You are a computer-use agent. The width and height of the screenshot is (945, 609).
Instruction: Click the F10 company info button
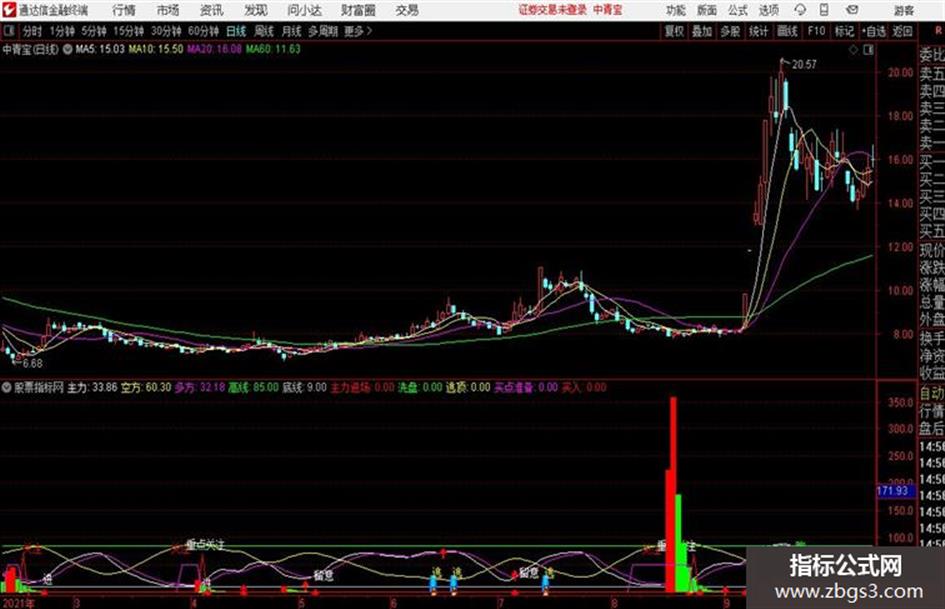pos(816,31)
